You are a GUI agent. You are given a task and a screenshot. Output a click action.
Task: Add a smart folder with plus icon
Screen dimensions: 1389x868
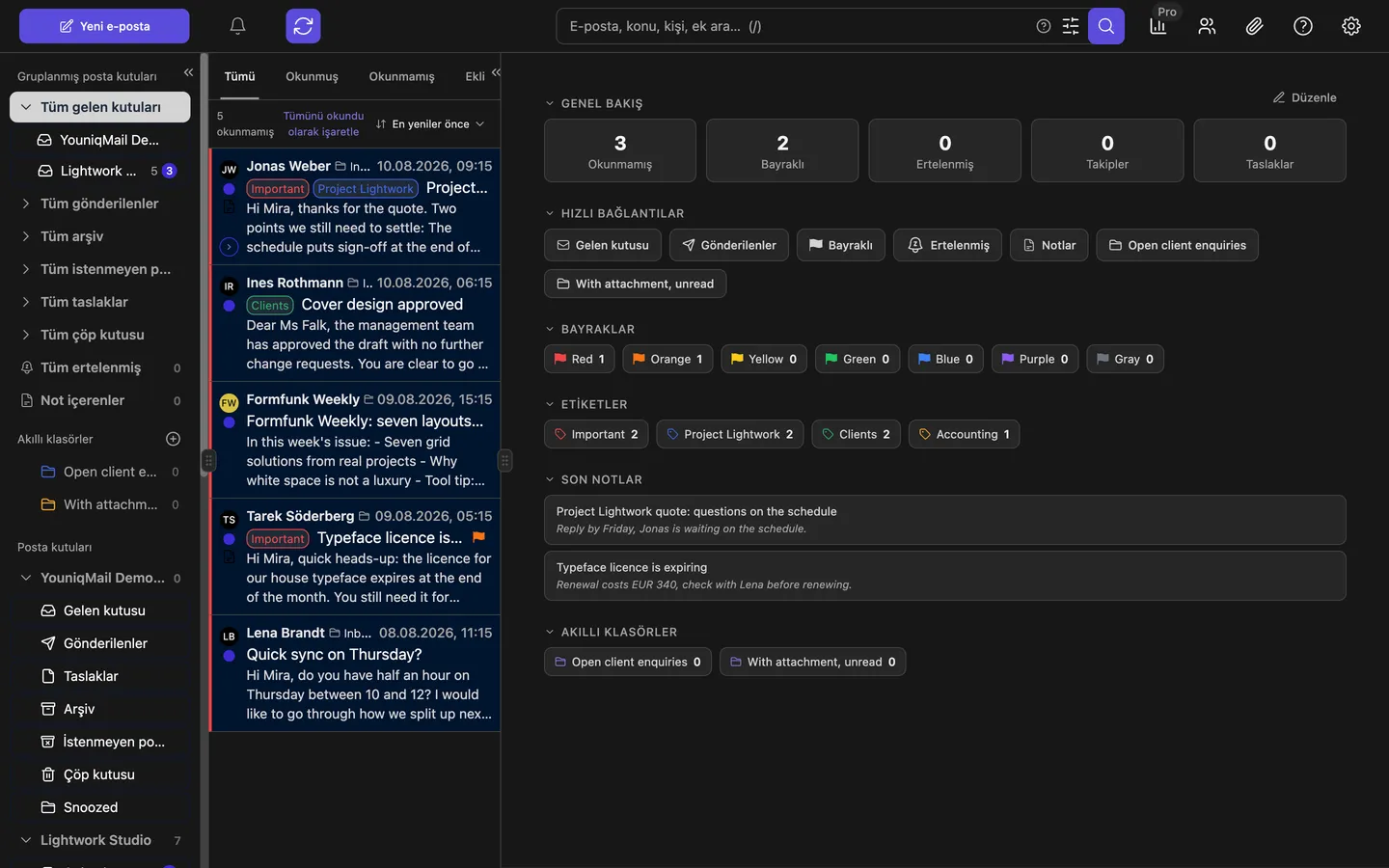(174, 439)
